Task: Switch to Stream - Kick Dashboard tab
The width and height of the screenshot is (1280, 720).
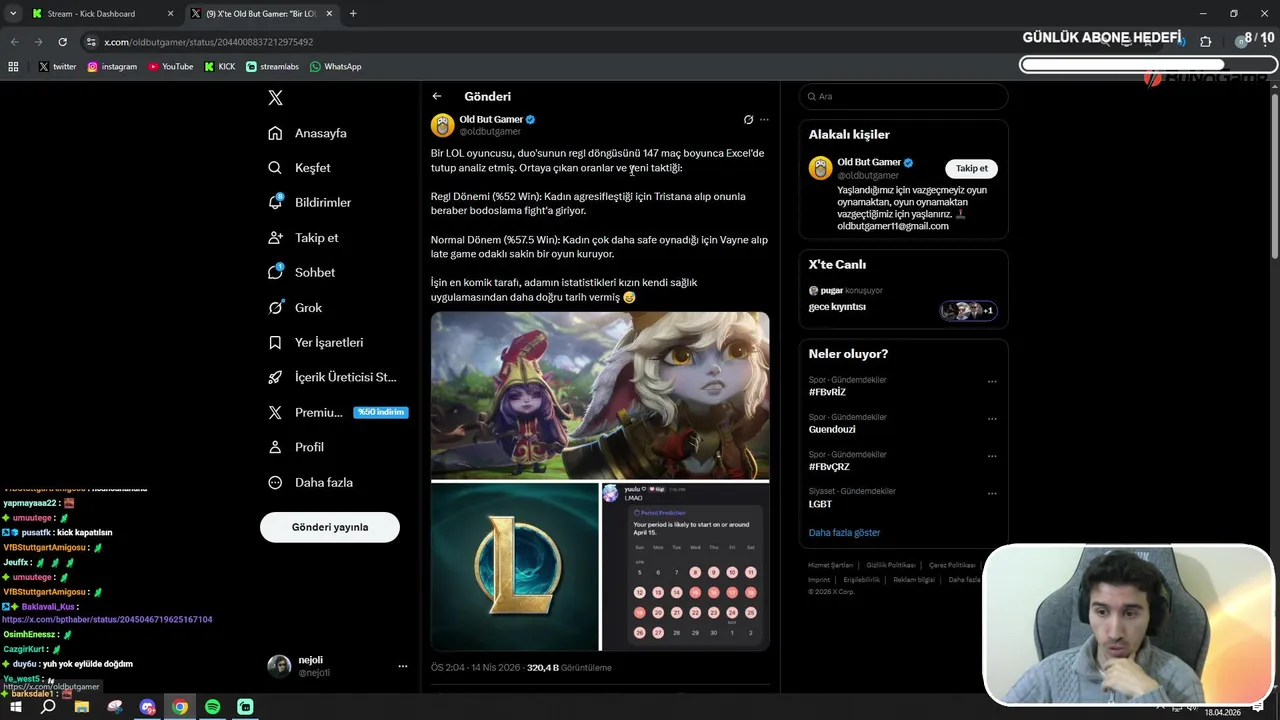Action: 102,14
